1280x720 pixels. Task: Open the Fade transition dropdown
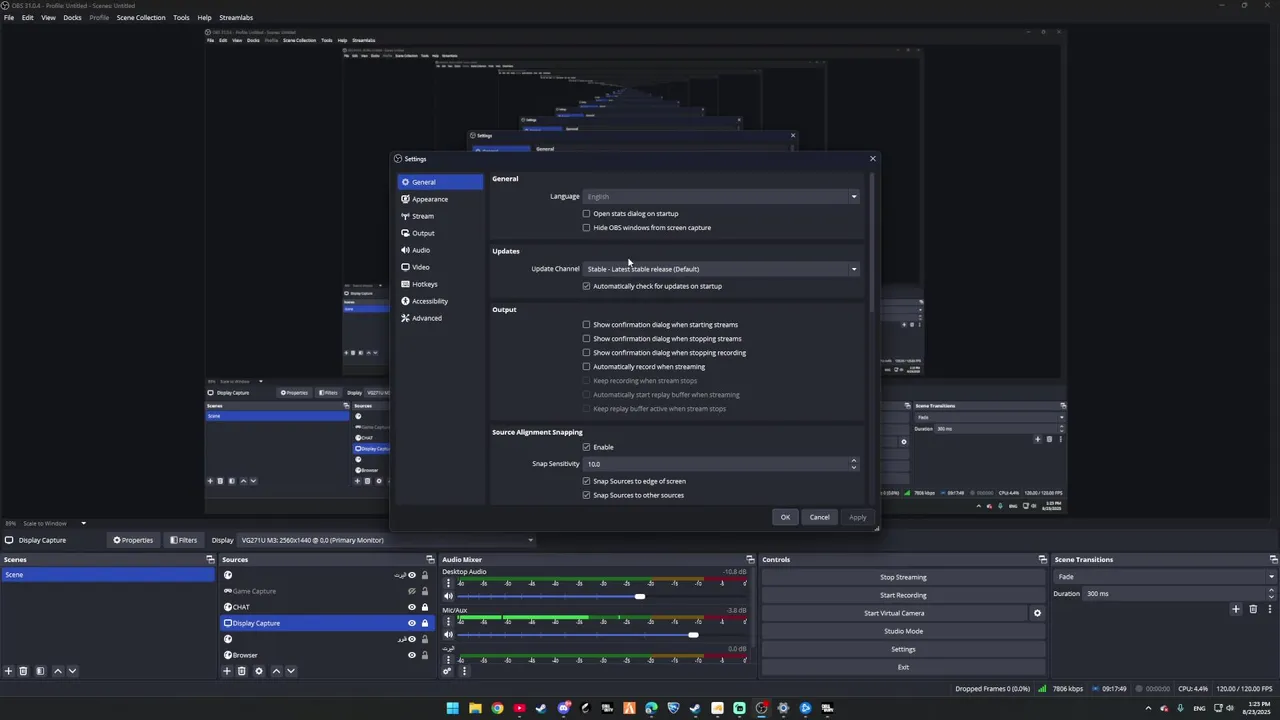pyautogui.click(x=1166, y=577)
